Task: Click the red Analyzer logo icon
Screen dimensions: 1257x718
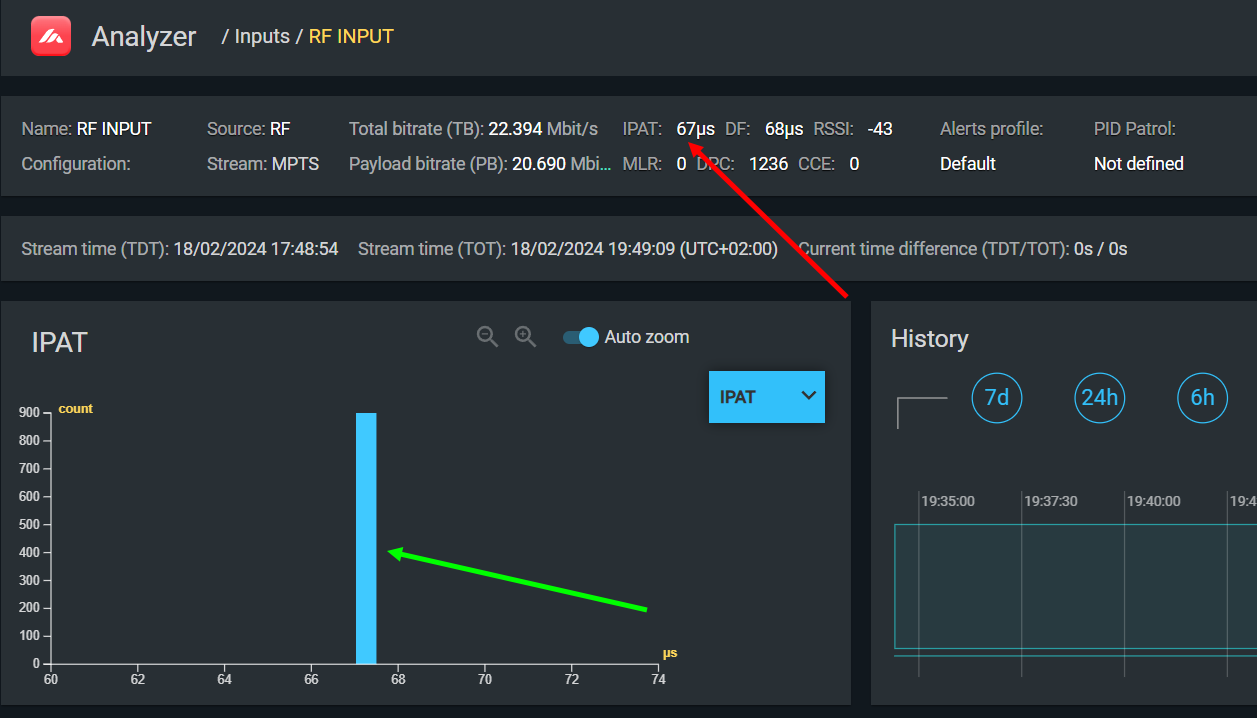Action: [51, 37]
